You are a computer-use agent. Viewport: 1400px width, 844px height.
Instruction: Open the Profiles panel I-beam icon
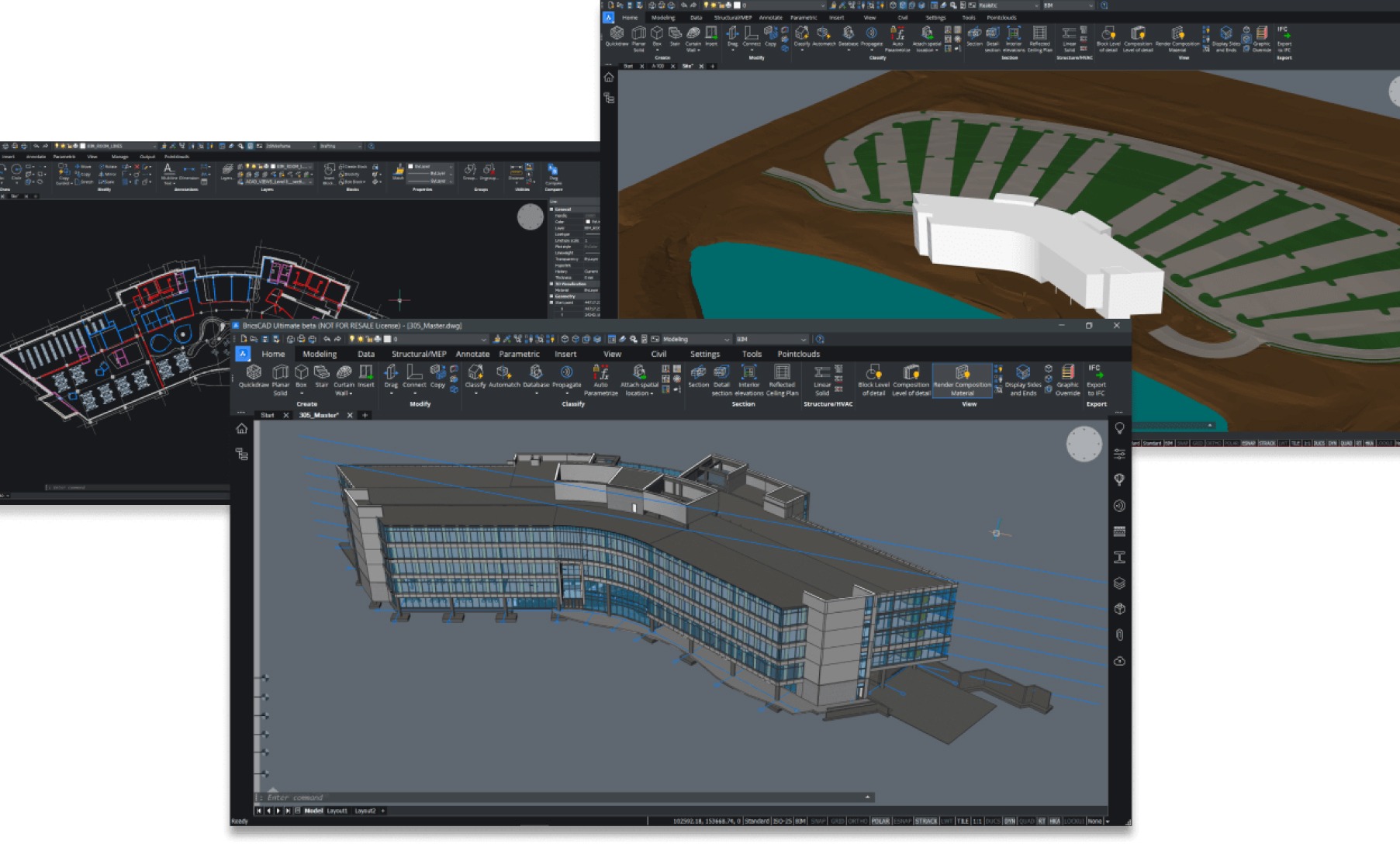pos(1119,557)
